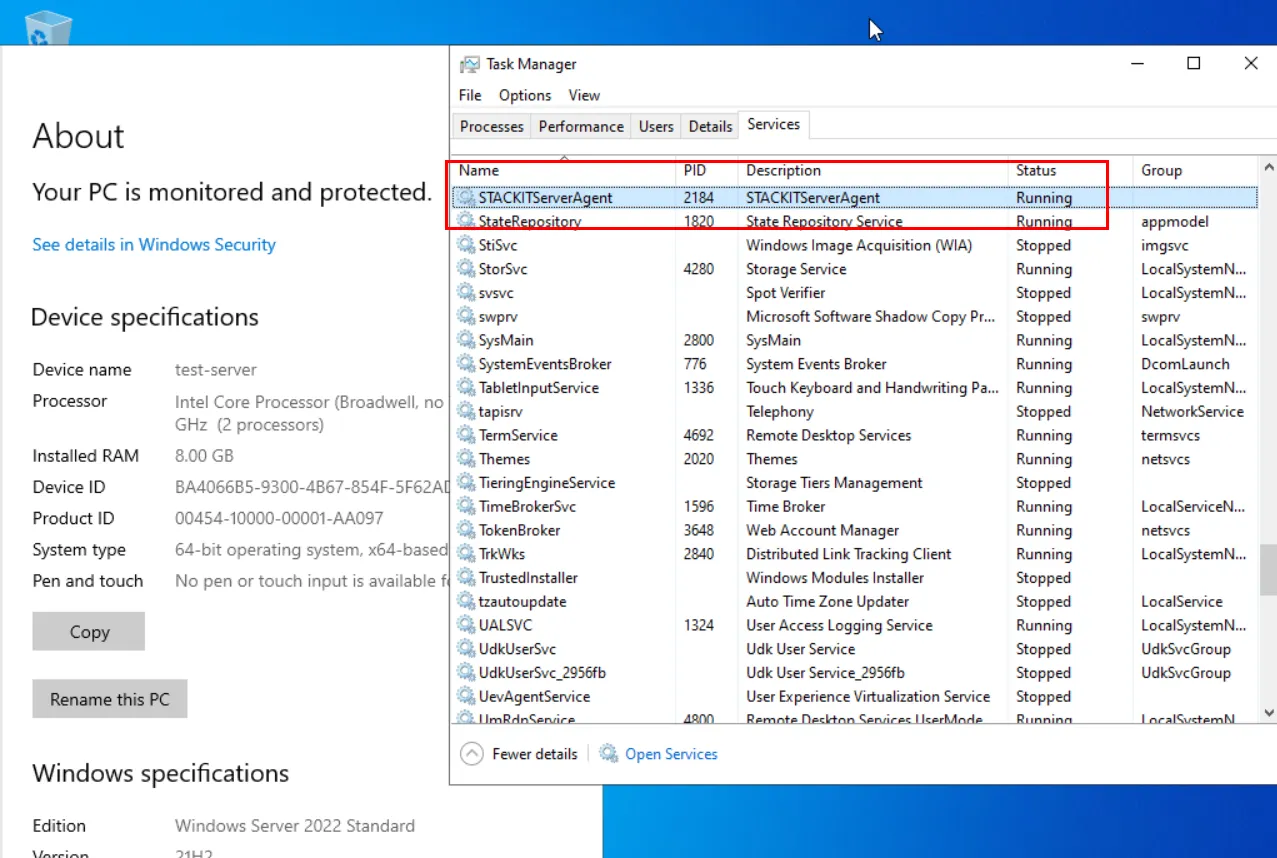Switch to the Performance tab
The width and height of the screenshot is (1277, 858).
[580, 126]
